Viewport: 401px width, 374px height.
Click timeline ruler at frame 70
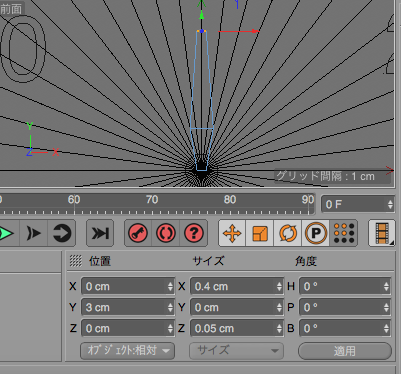[x=152, y=200]
